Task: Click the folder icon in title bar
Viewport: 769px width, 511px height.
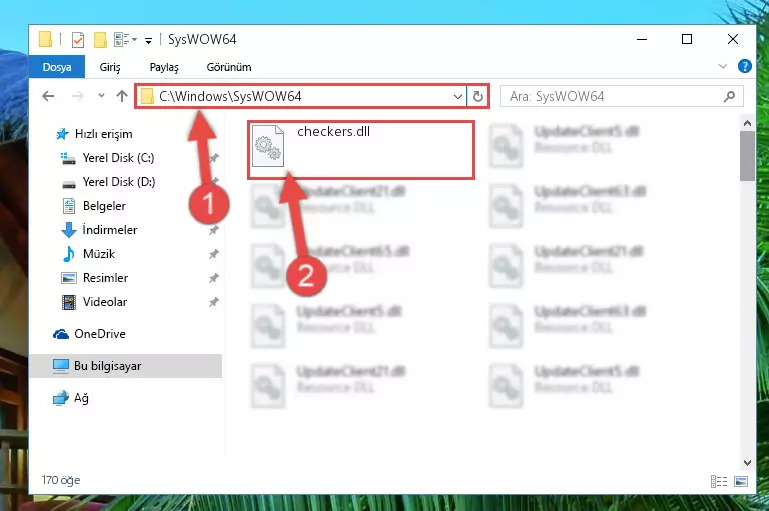Action: pyautogui.click(x=45, y=39)
